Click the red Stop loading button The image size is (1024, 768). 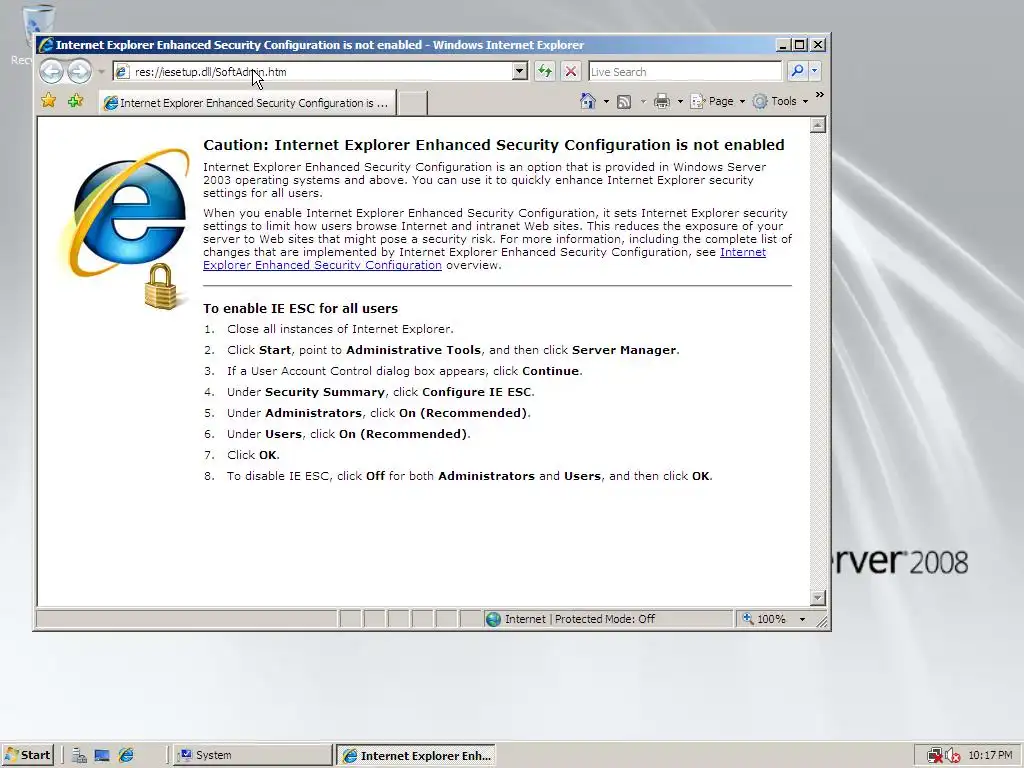coord(571,71)
